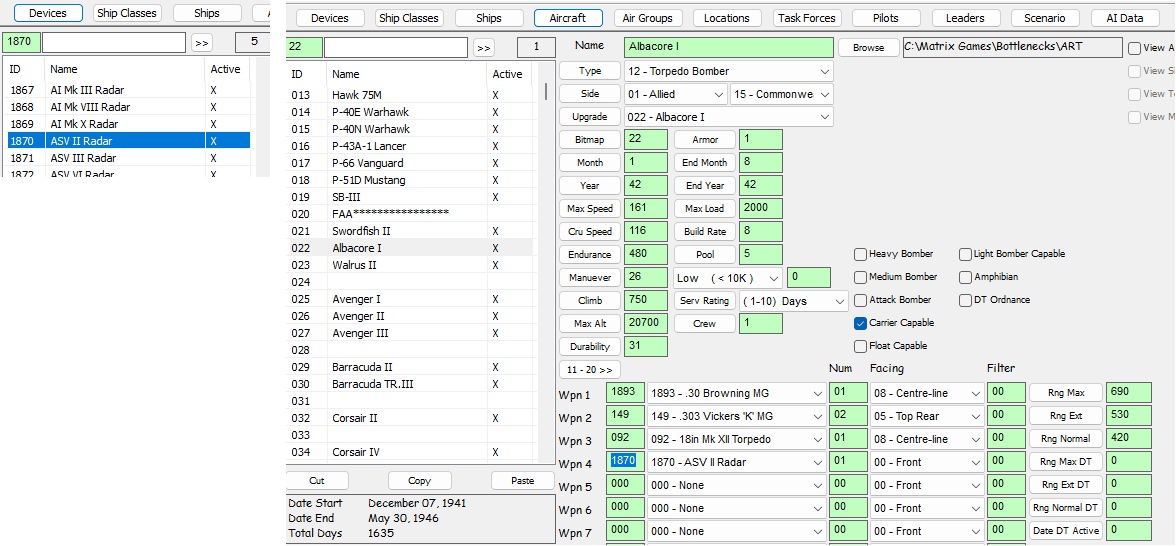Image resolution: width=1176 pixels, height=546 pixels.
Task: Expand the altitude band dropdown showing Low (<10K)
Action: pyautogui.click(x=728, y=278)
